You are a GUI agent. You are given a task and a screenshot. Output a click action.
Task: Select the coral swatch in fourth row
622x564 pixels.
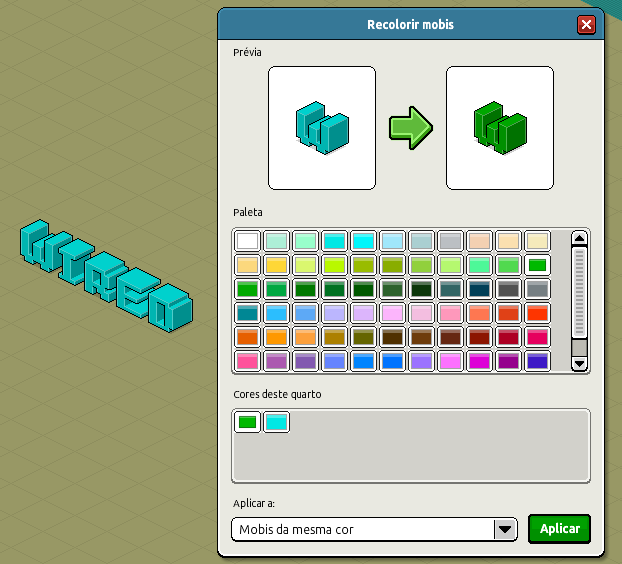(479, 313)
